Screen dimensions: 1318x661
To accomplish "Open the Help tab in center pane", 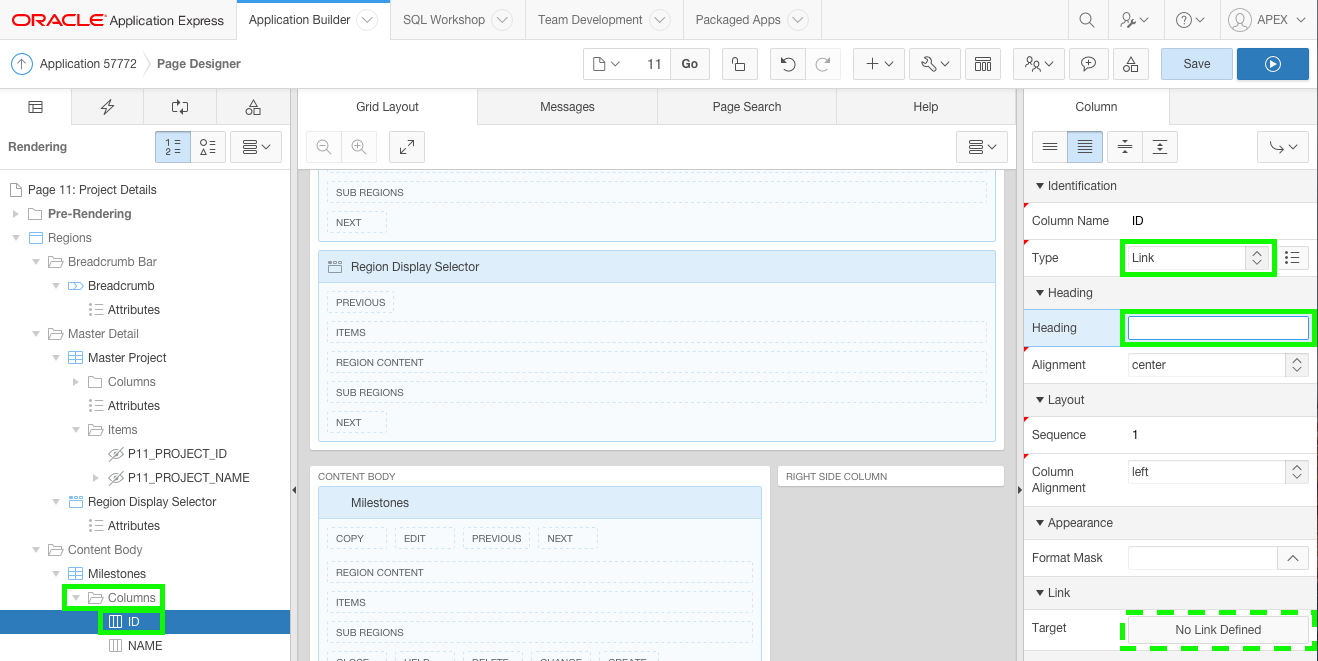I will tap(926, 107).
